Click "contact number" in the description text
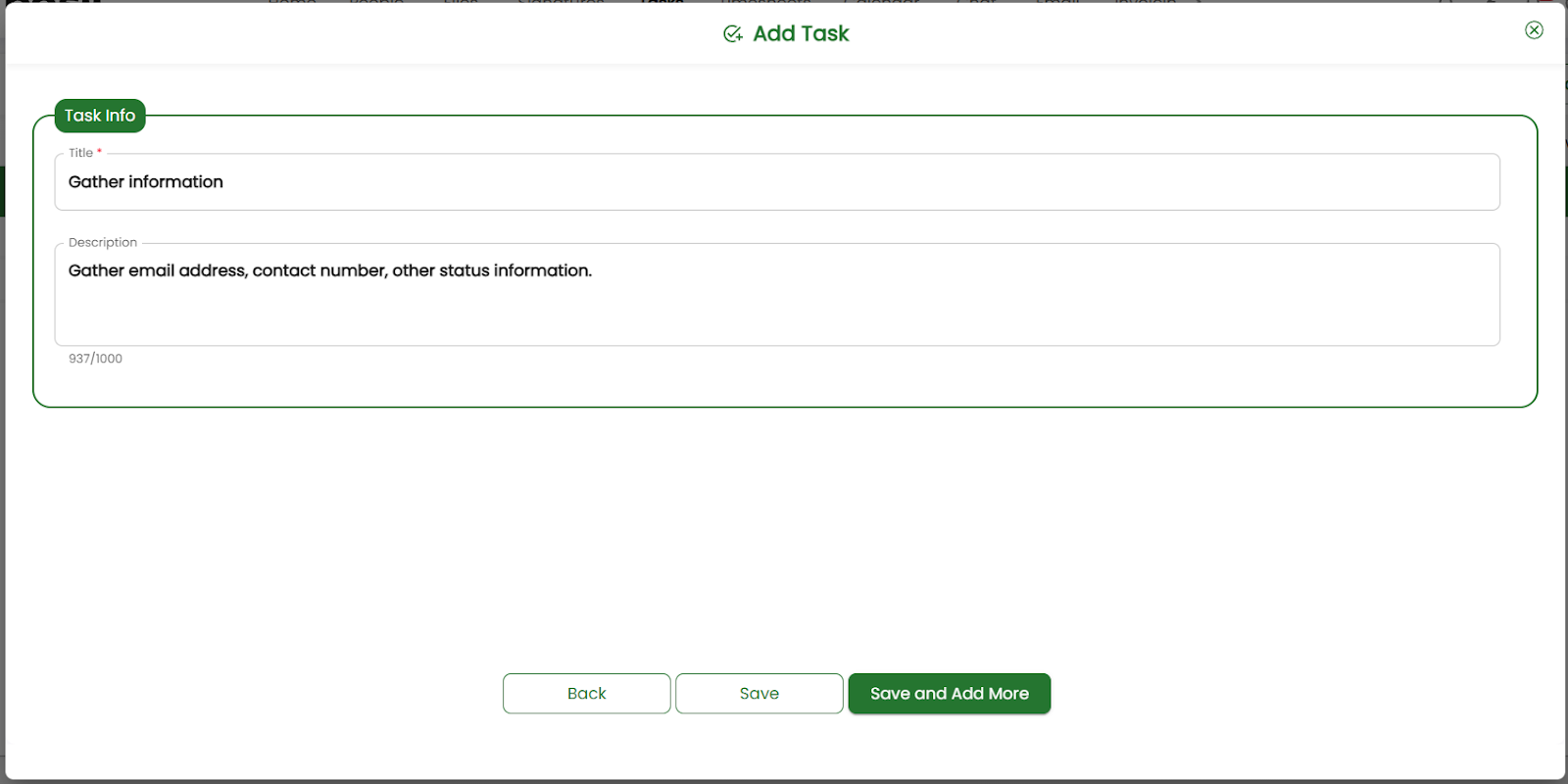 (x=318, y=270)
